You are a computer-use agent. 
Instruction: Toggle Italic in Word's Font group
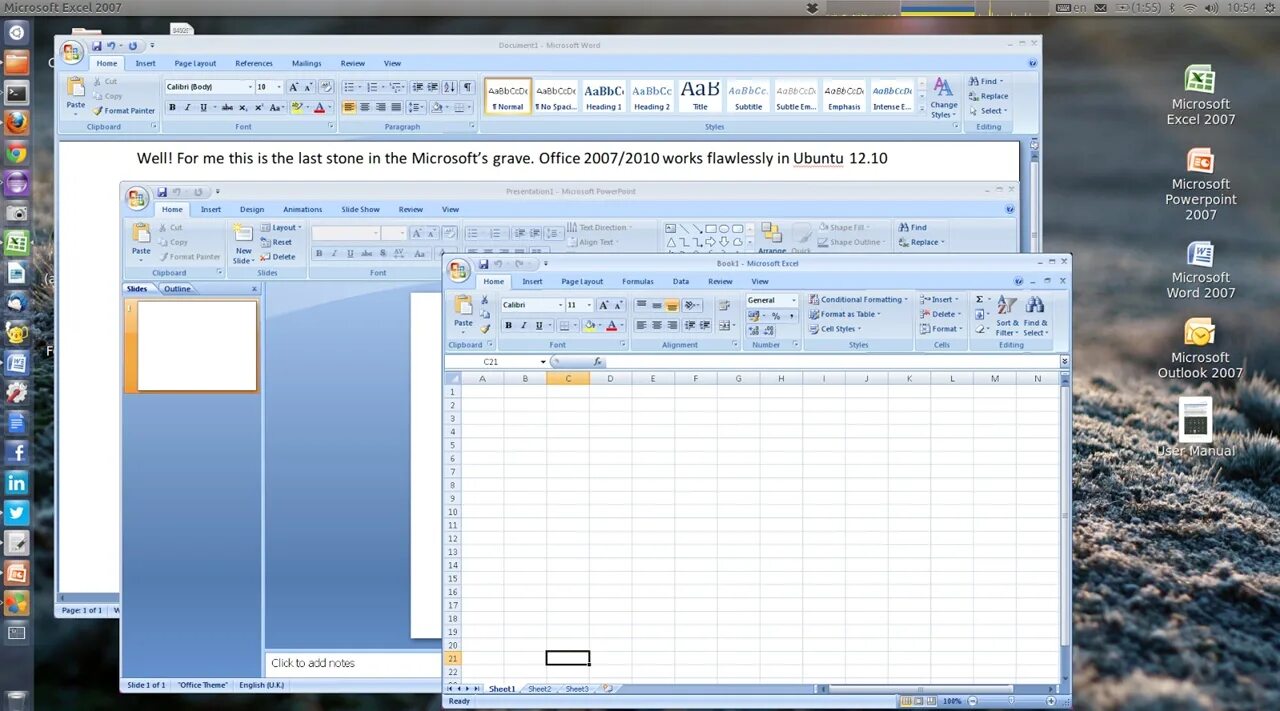point(188,107)
